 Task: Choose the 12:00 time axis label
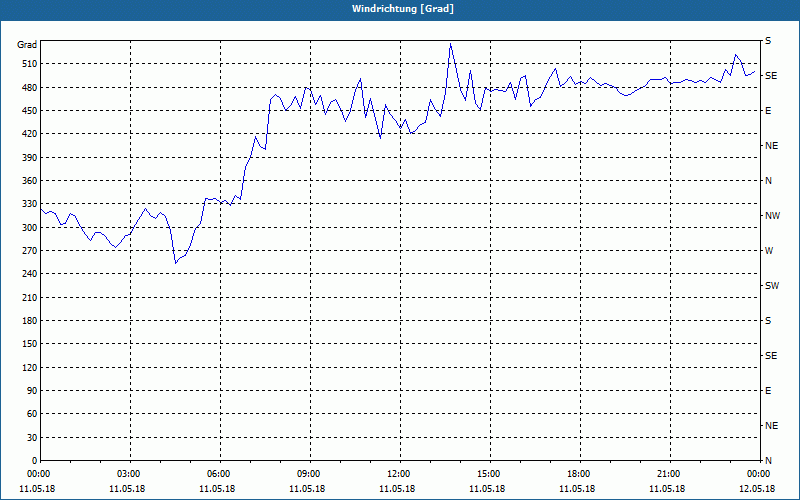[401, 474]
